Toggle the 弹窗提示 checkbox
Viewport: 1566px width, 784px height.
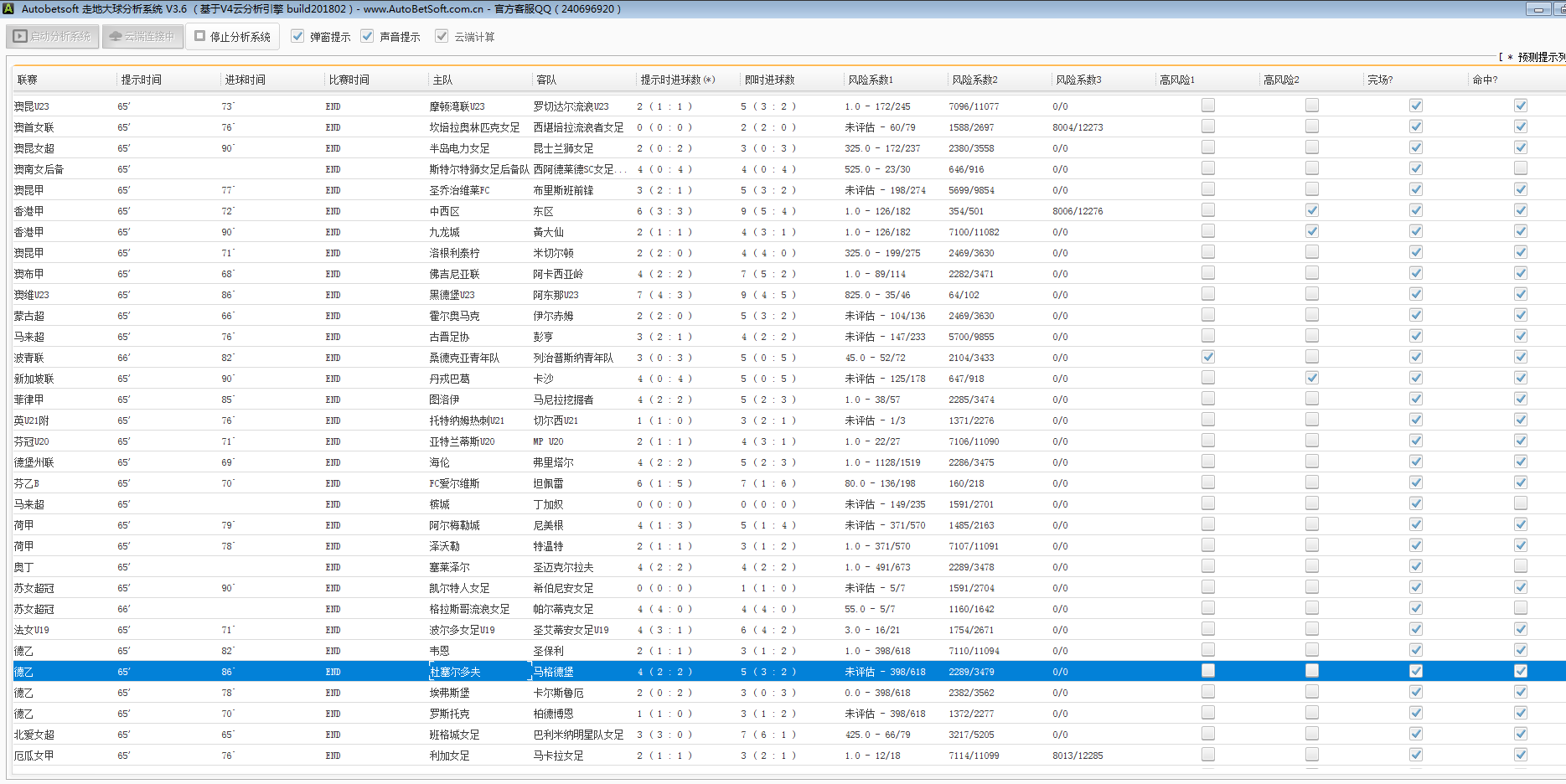point(297,37)
